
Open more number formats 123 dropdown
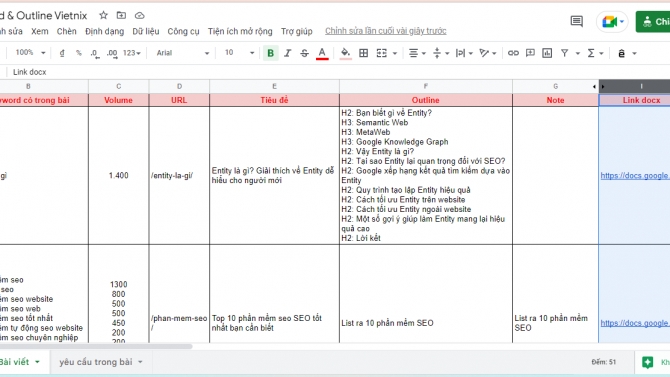(x=132, y=53)
